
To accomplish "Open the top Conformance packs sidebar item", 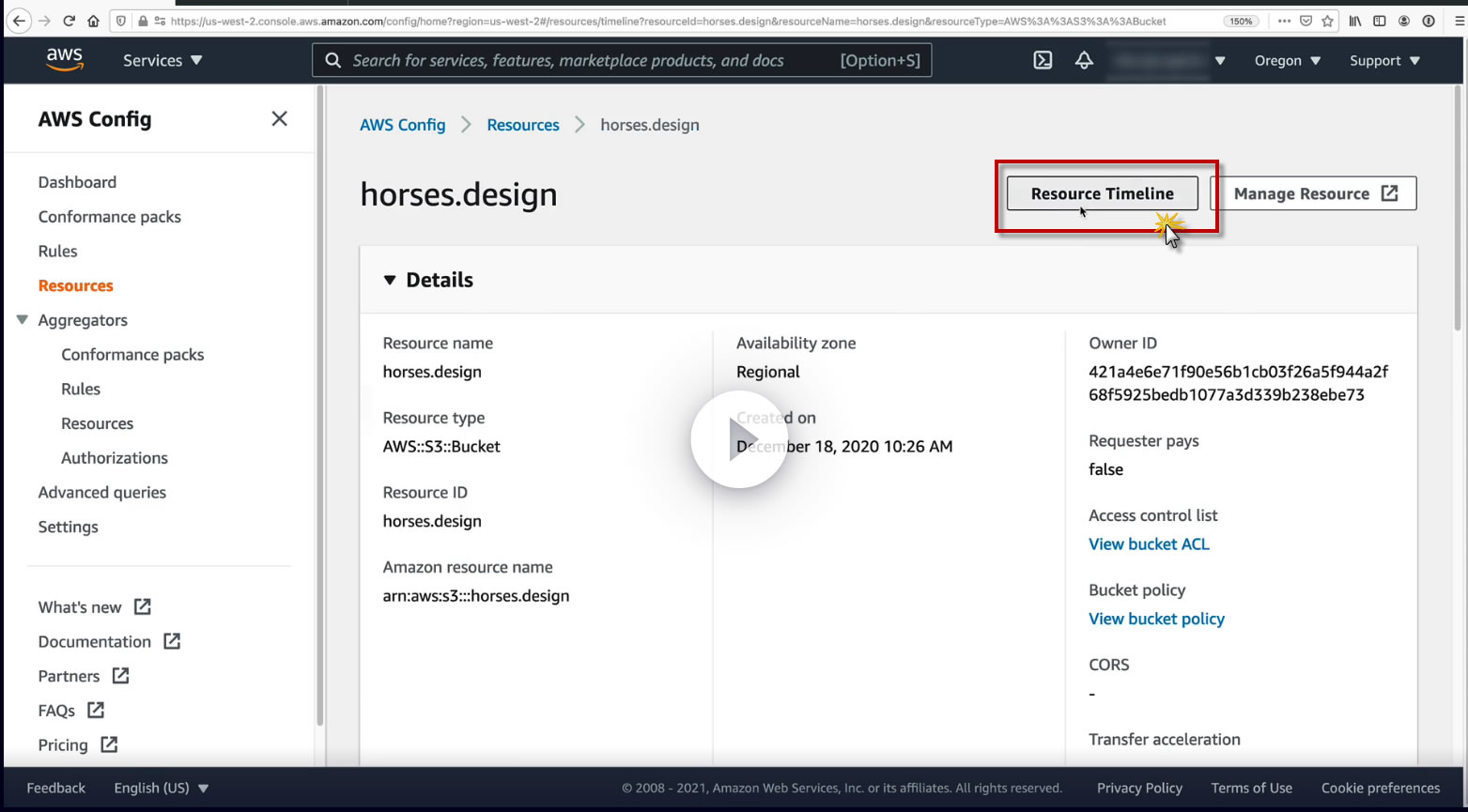I will click(x=110, y=217).
